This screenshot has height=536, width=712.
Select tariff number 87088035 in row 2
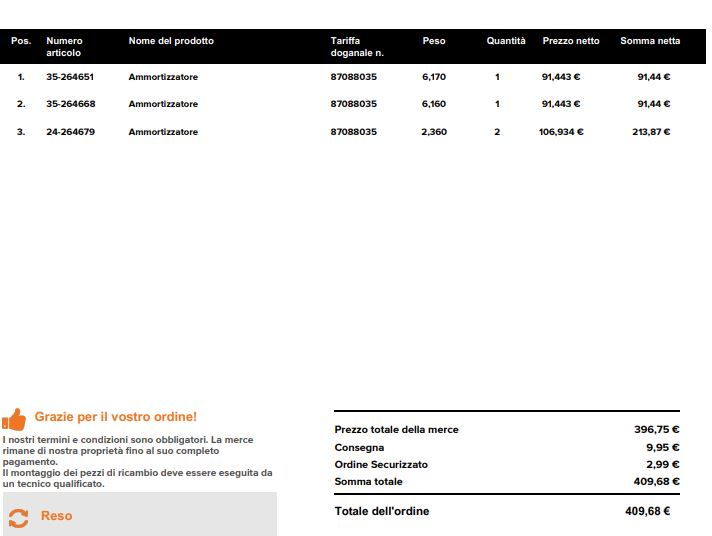(x=354, y=104)
